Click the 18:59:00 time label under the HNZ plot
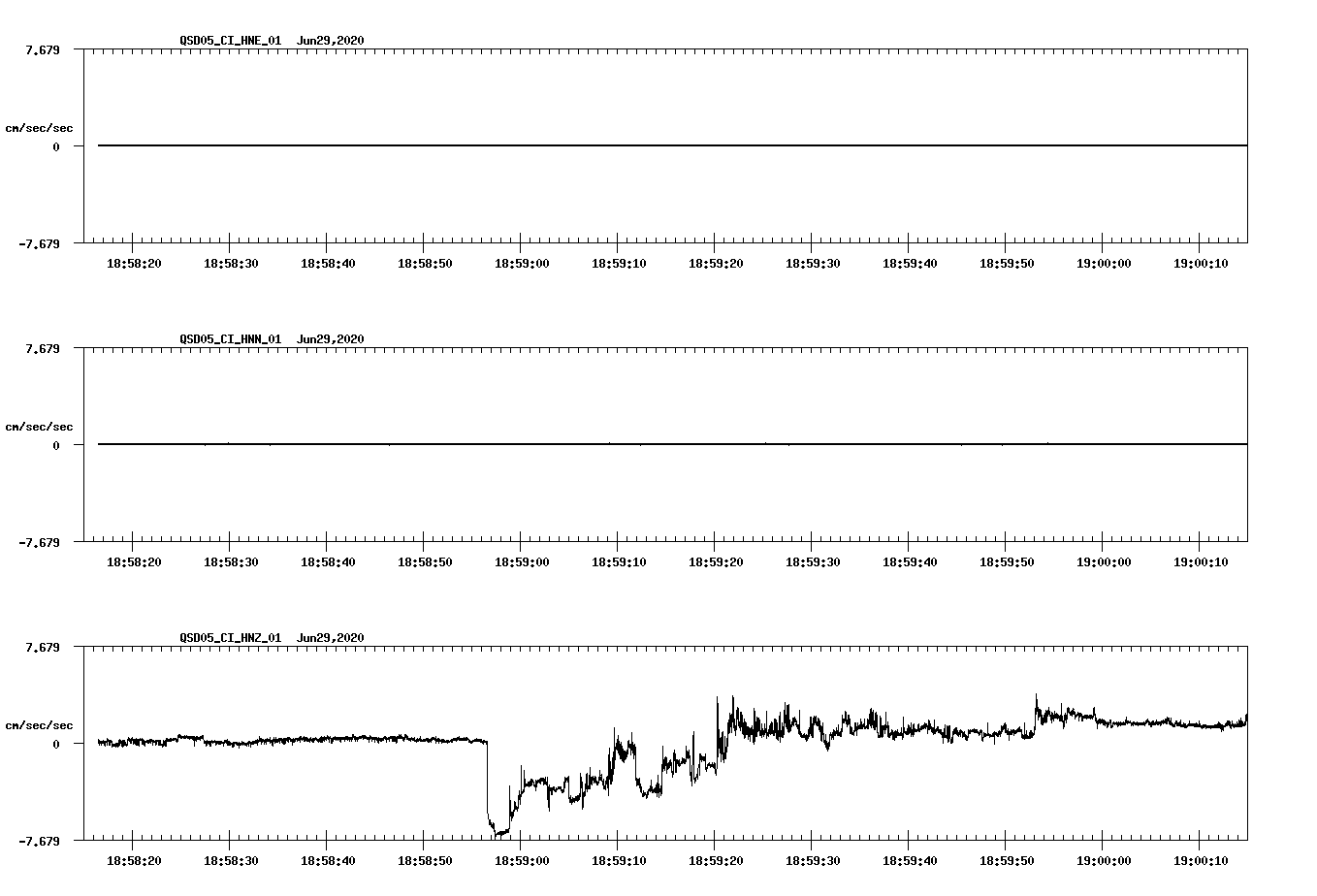This screenshot has width=1317, height=896. (521, 860)
